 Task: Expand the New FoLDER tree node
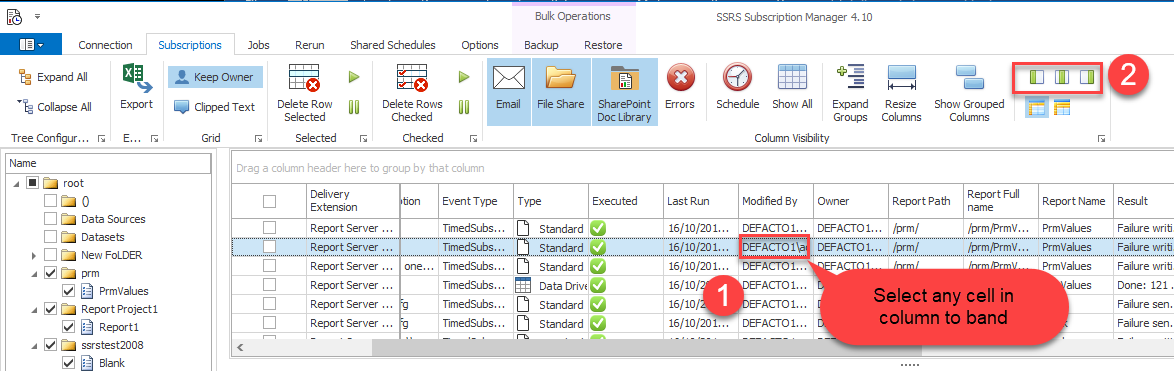[34, 256]
